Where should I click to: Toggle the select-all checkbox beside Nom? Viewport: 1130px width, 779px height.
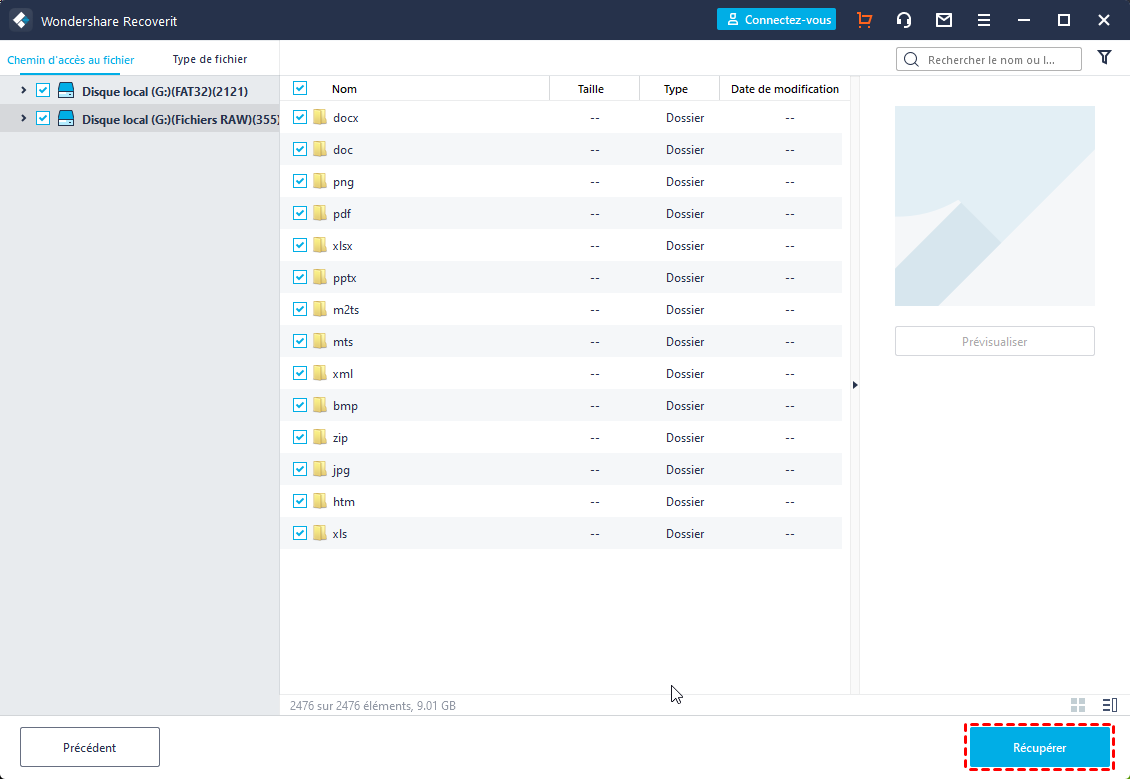(x=300, y=88)
